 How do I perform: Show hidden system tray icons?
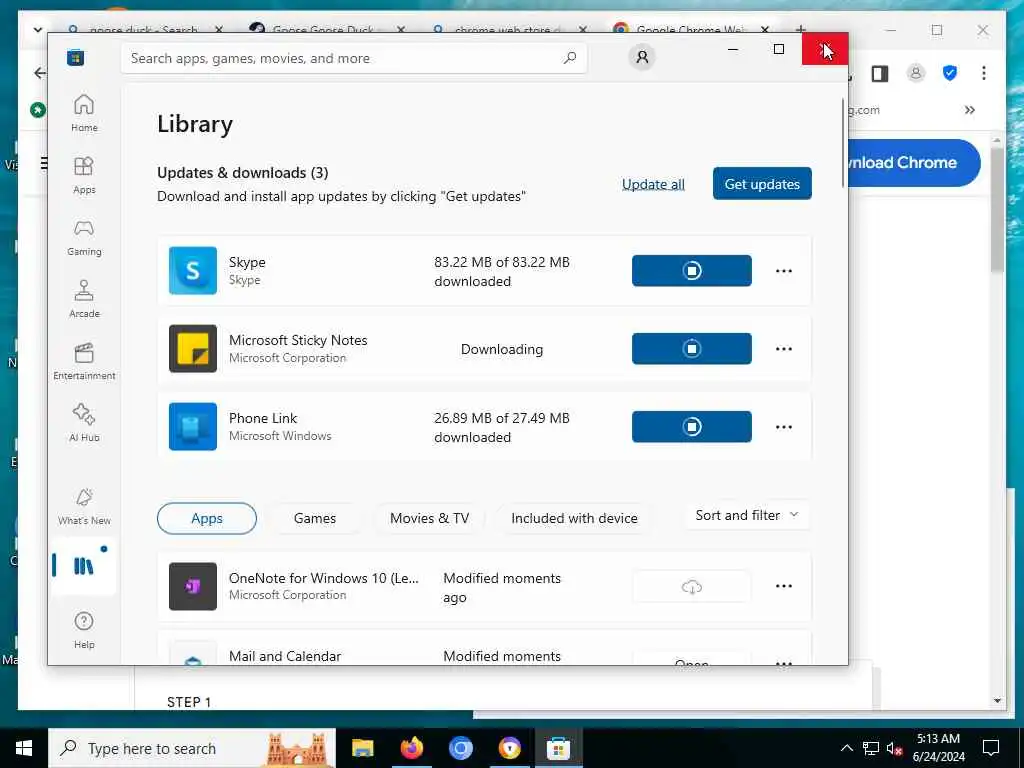click(x=846, y=748)
